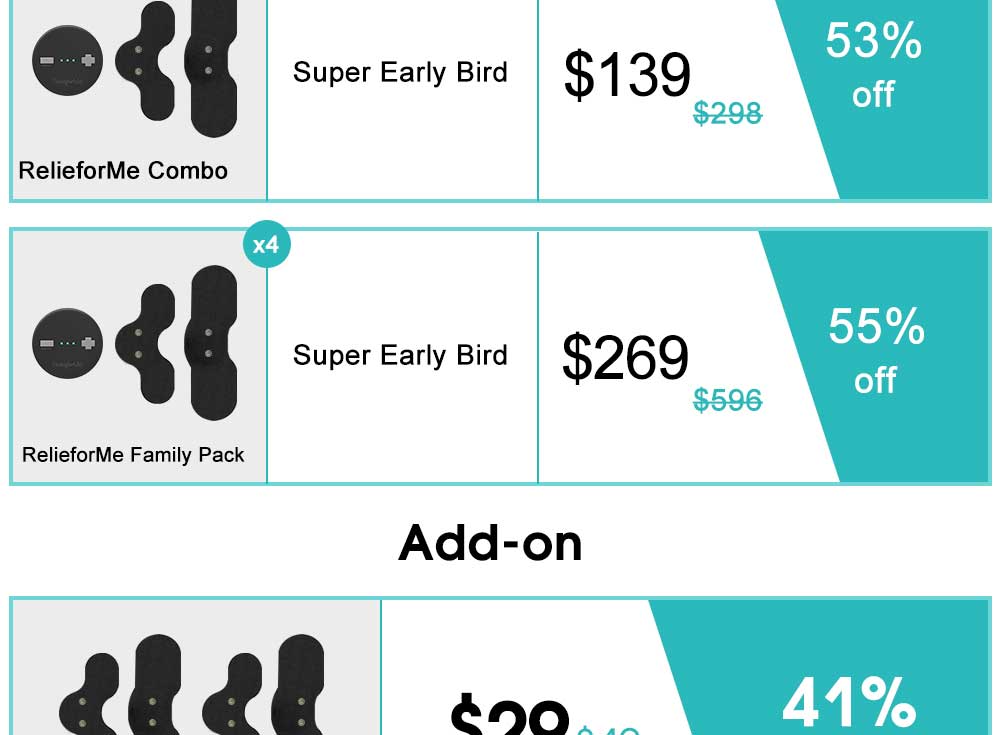Click Super Early Bird label for Combo
This screenshot has width=1000, height=735.
click(401, 73)
